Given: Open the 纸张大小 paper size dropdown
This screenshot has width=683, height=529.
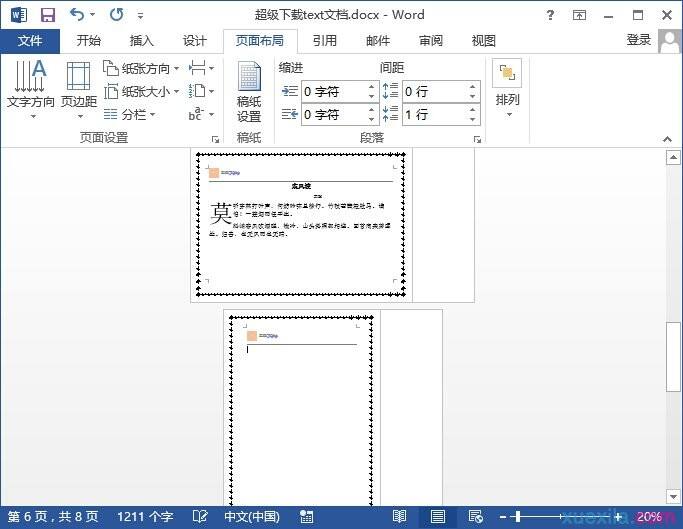Looking at the screenshot, I should pos(142,92).
